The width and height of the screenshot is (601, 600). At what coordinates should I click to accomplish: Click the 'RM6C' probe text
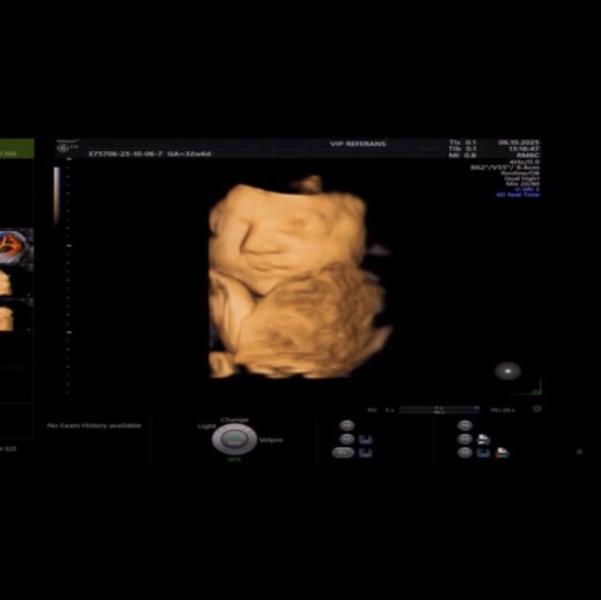click(528, 155)
